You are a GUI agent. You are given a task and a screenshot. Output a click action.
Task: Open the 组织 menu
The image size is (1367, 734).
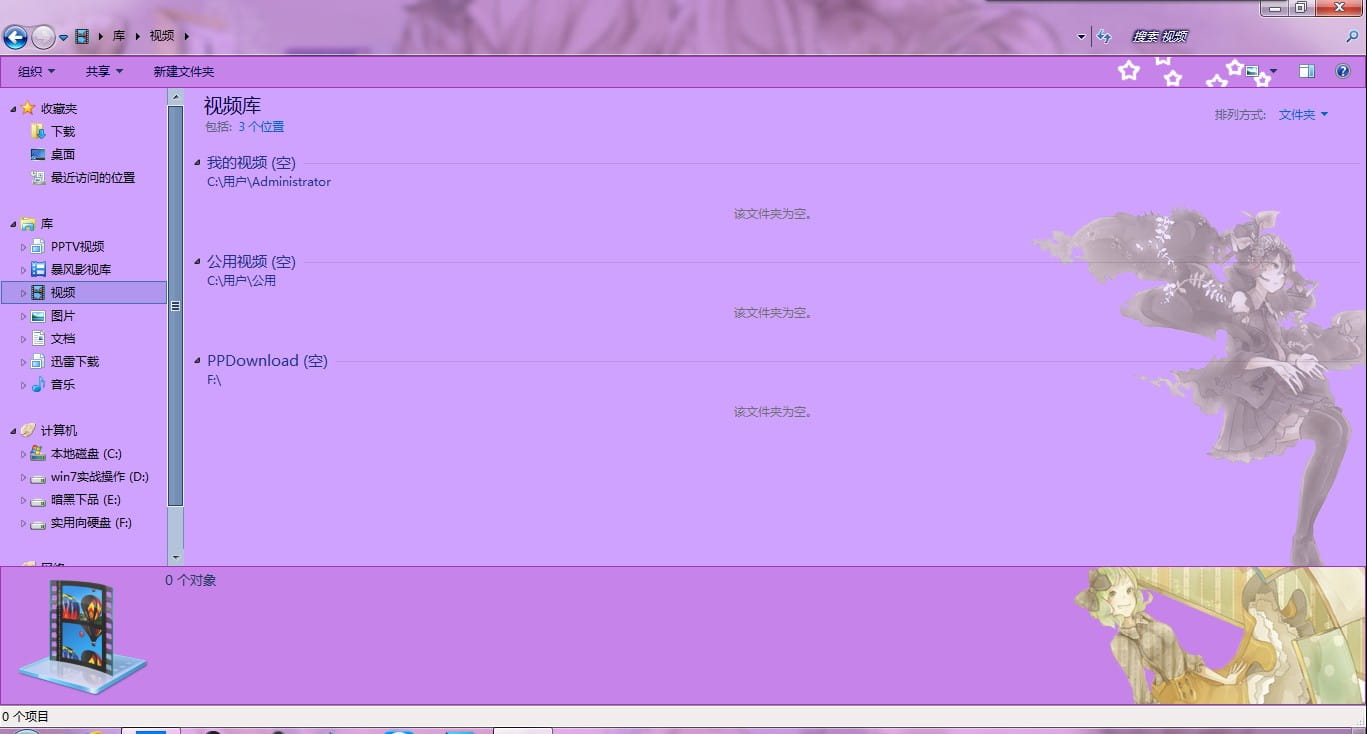coord(36,72)
